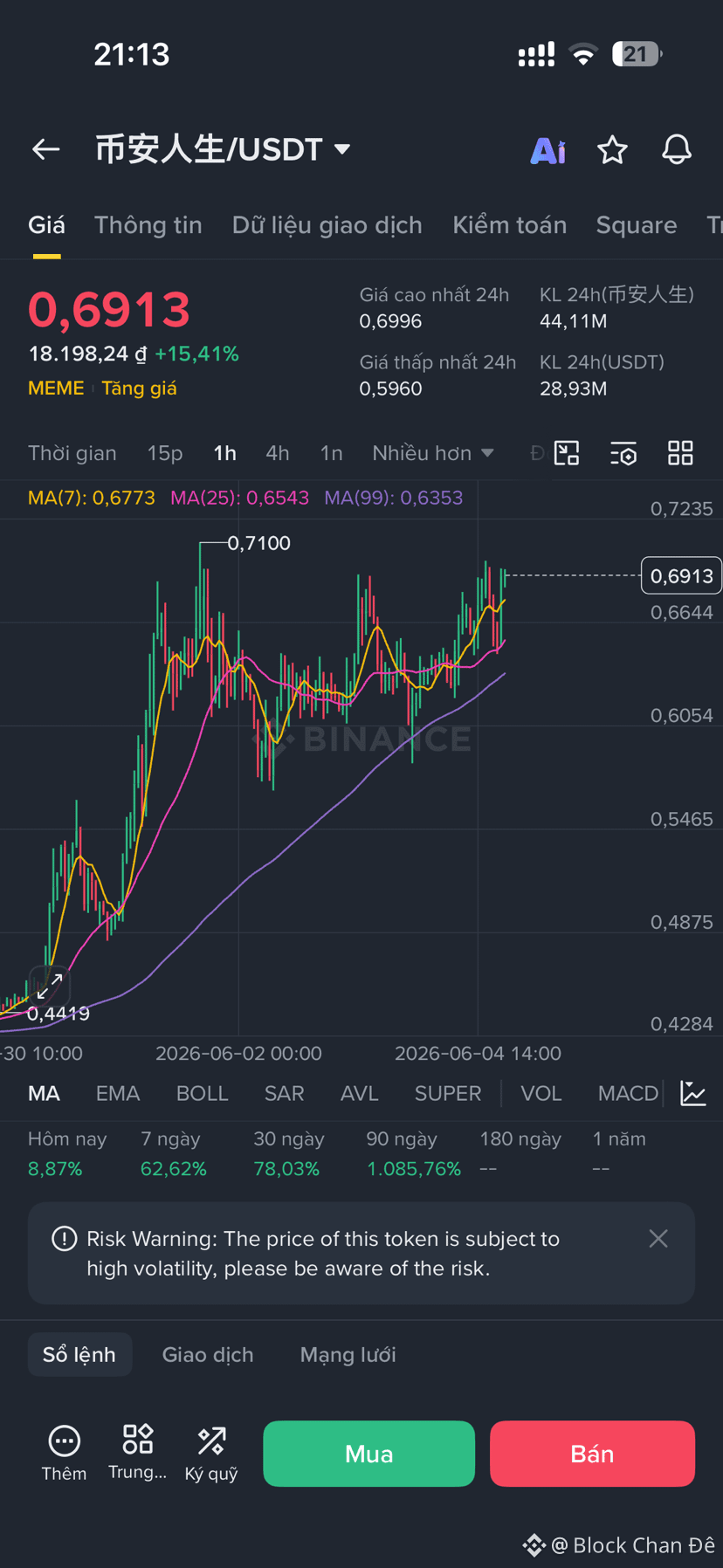This screenshot has height=1568, width=723.
Task: Open Sổ lệnh order book tab
Action: tap(79, 1354)
